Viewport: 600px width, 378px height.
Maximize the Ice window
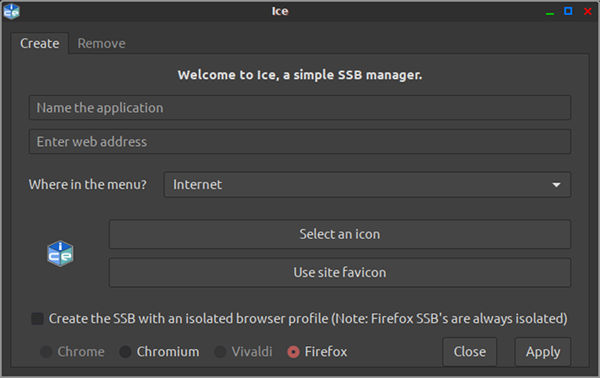568,11
